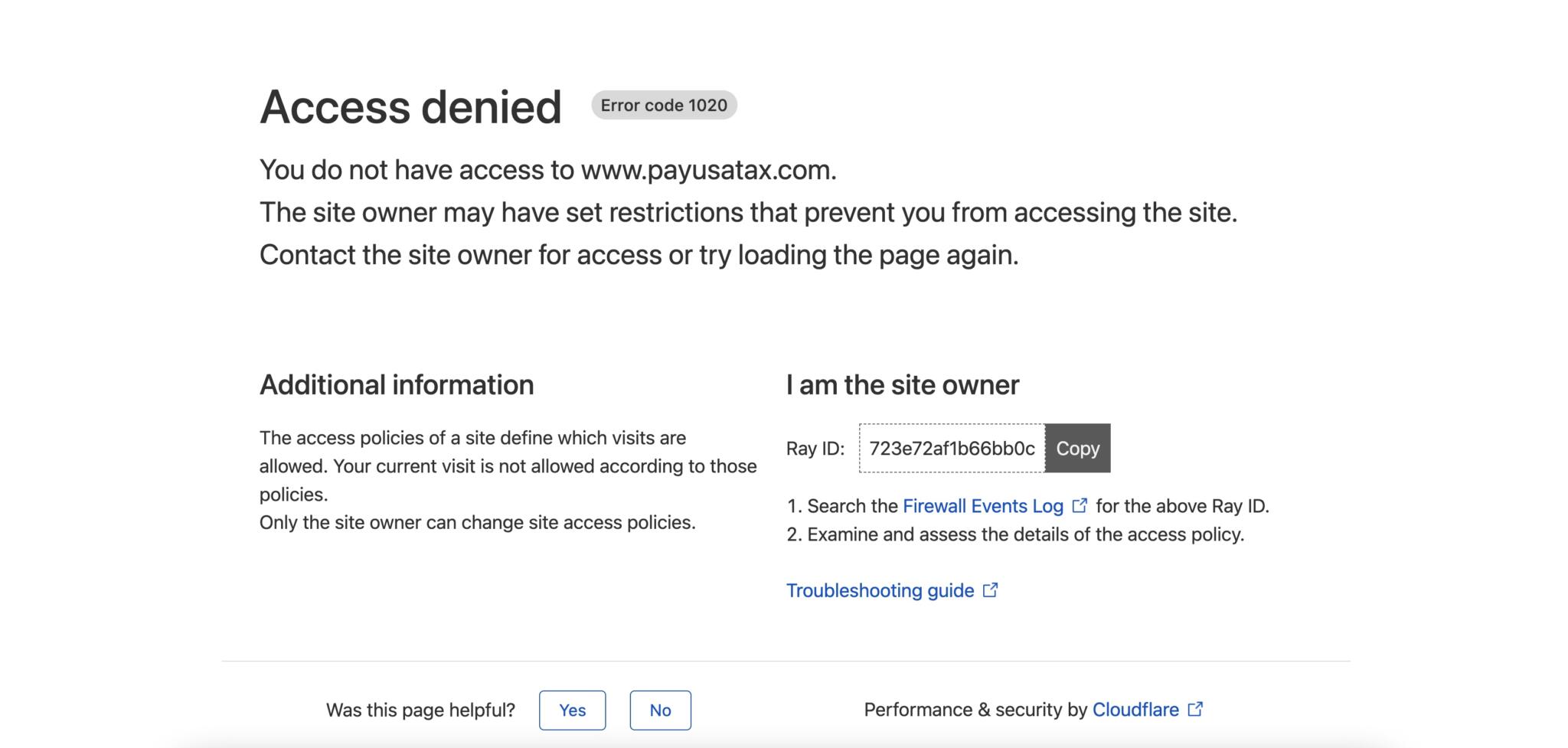Image resolution: width=1568 pixels, height=748 pixels.
Task: Click the Access denied heading
Action: tap(410, 106)
